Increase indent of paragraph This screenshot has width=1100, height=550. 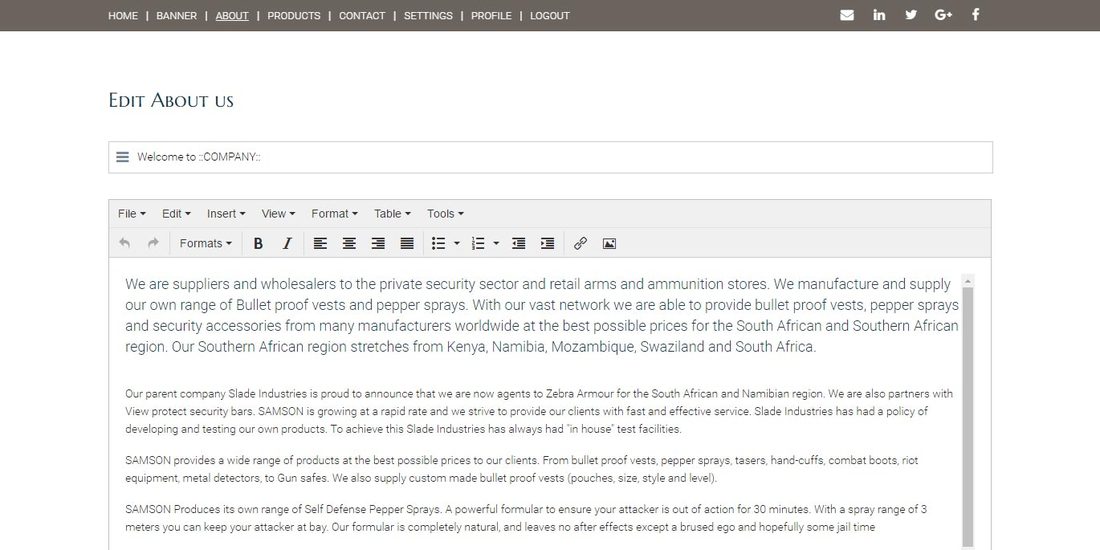[x=547, y=243]
